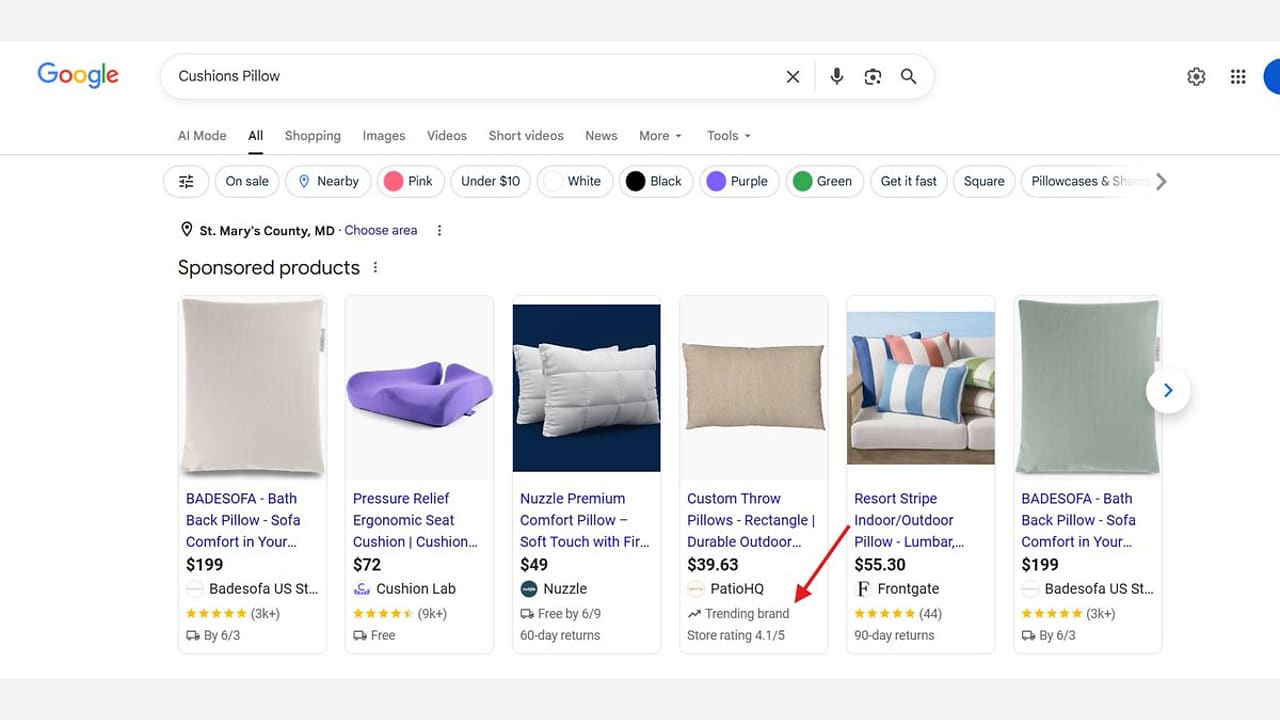Open Resort Stripe Indoor/Outdoor Pillow link
The height and width of the screenshot is (720, 1280).
908,520
